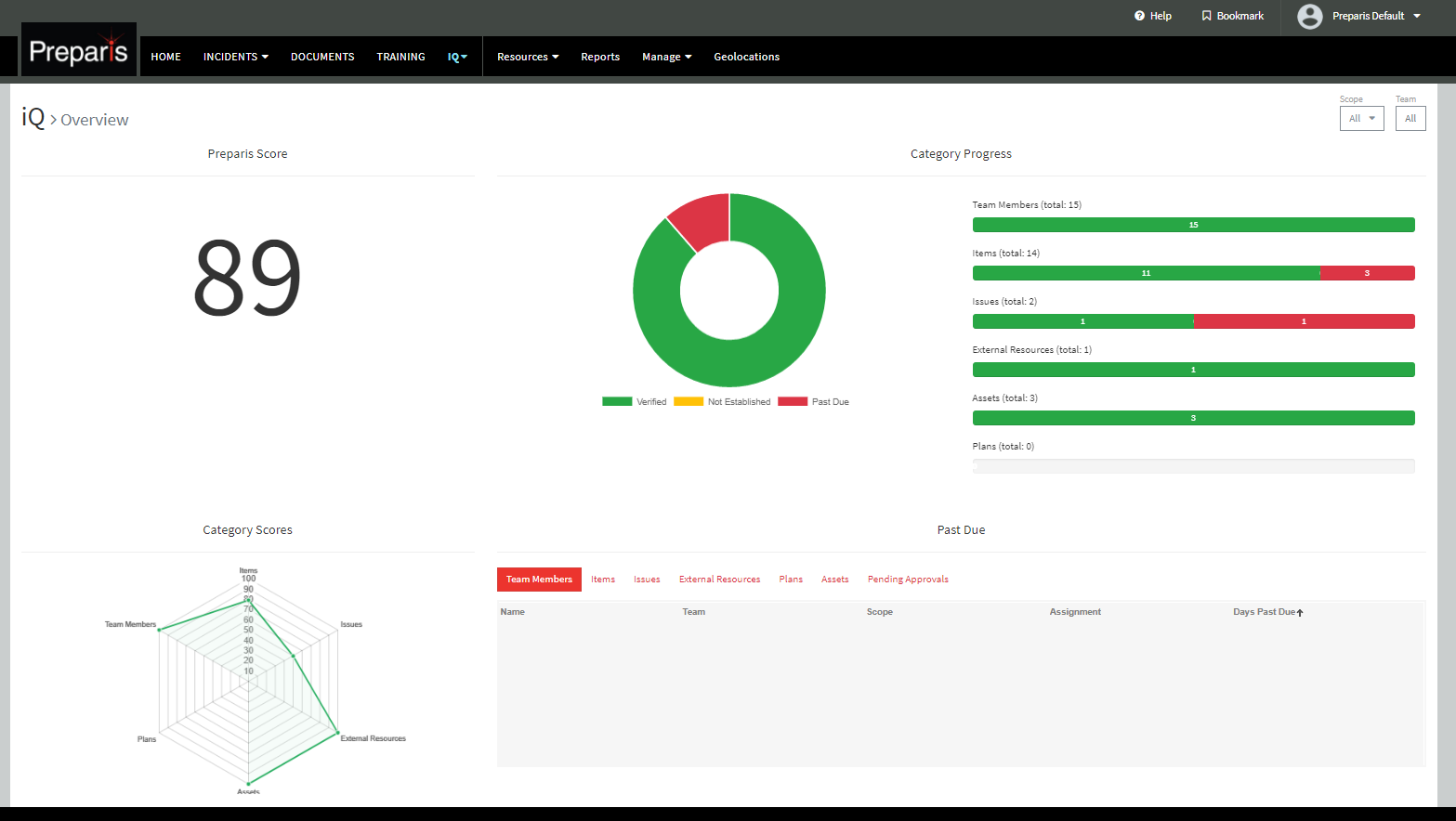Click the Scope column header in table
This screenshot has width=1456, height=821.
[879, 612]
